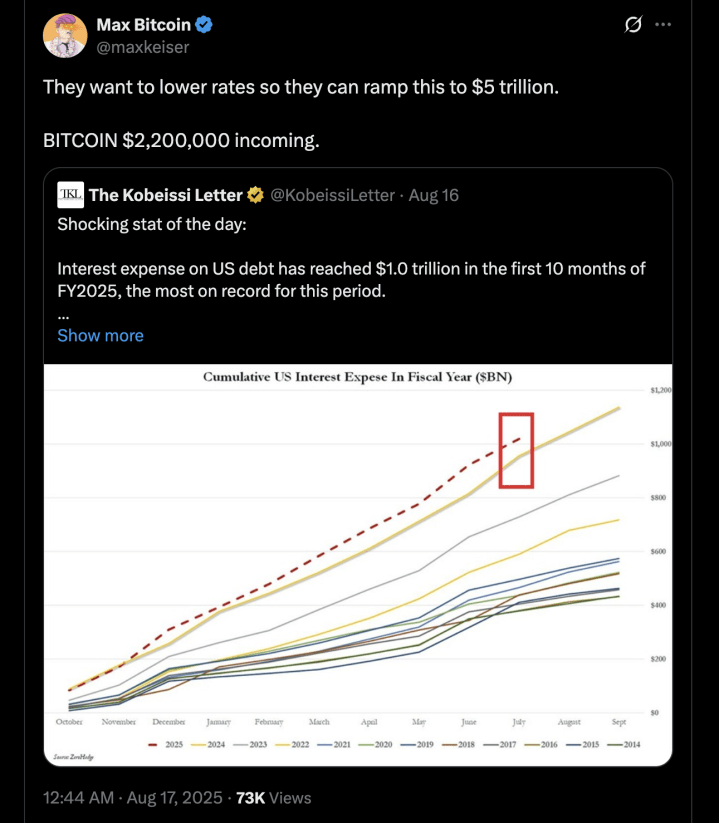Open the @maxkeiser handle link
The width and height of the screenshot is (719, 823).
point(143,47)
